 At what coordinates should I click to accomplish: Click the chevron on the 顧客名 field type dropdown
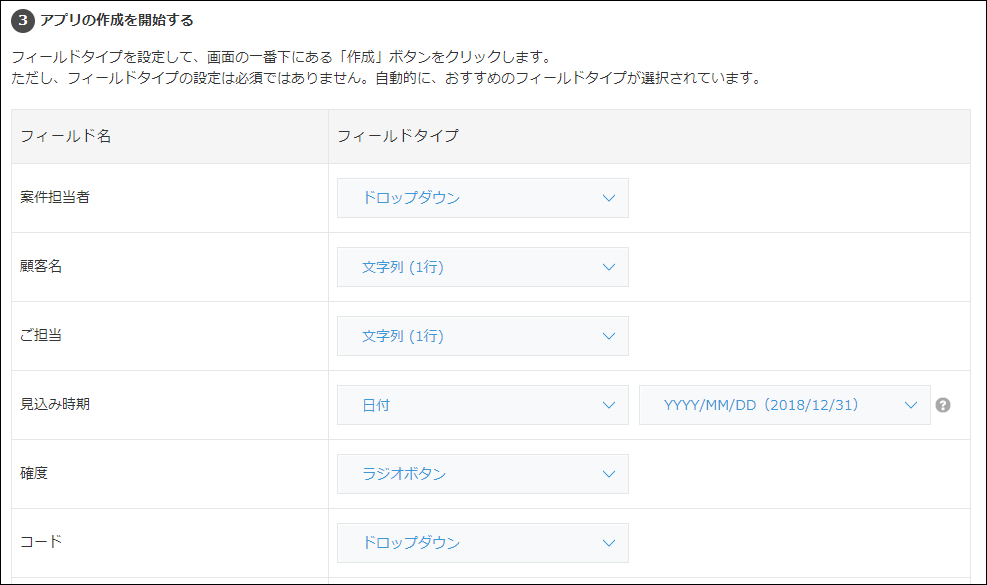coord(611,267)
